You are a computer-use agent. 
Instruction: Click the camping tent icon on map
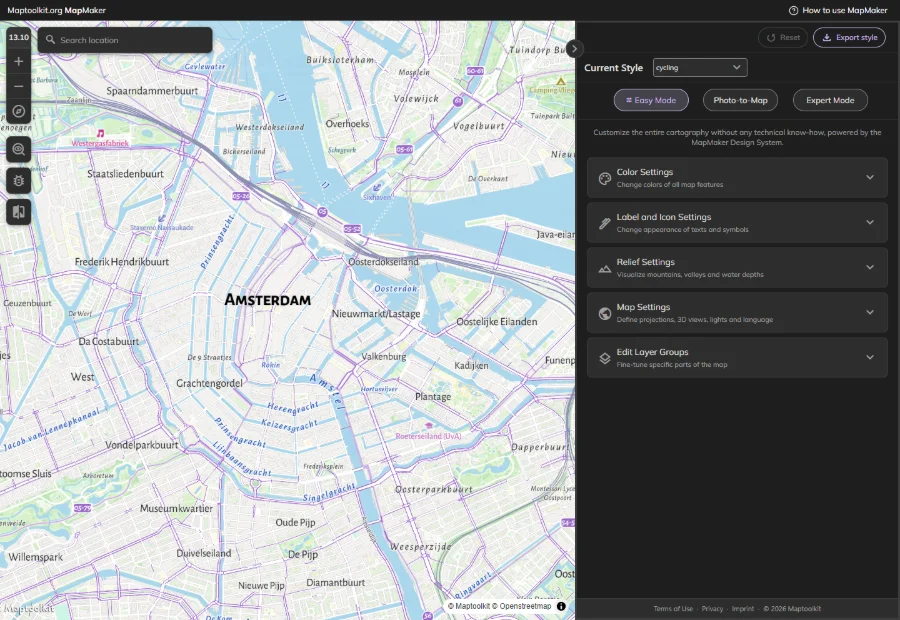pos(560,82)
